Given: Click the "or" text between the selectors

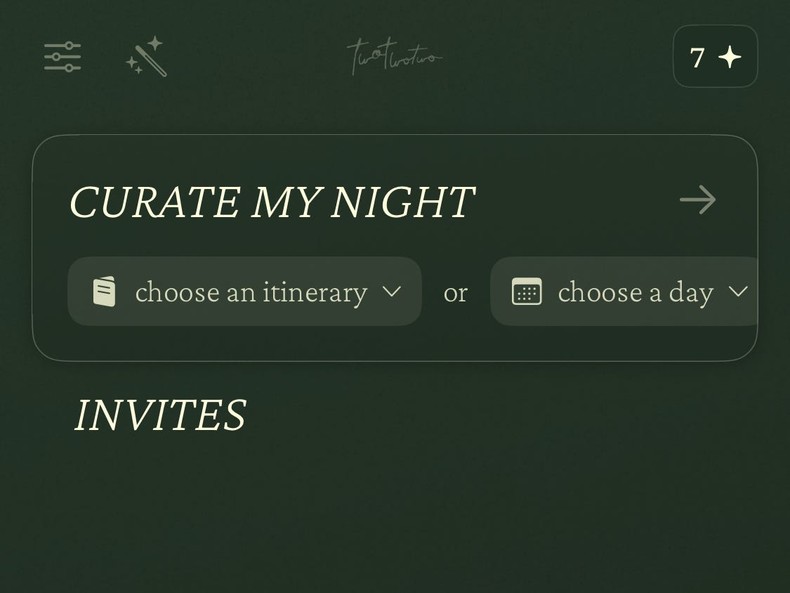Looking at the screenshot, I should coord(455,293).
